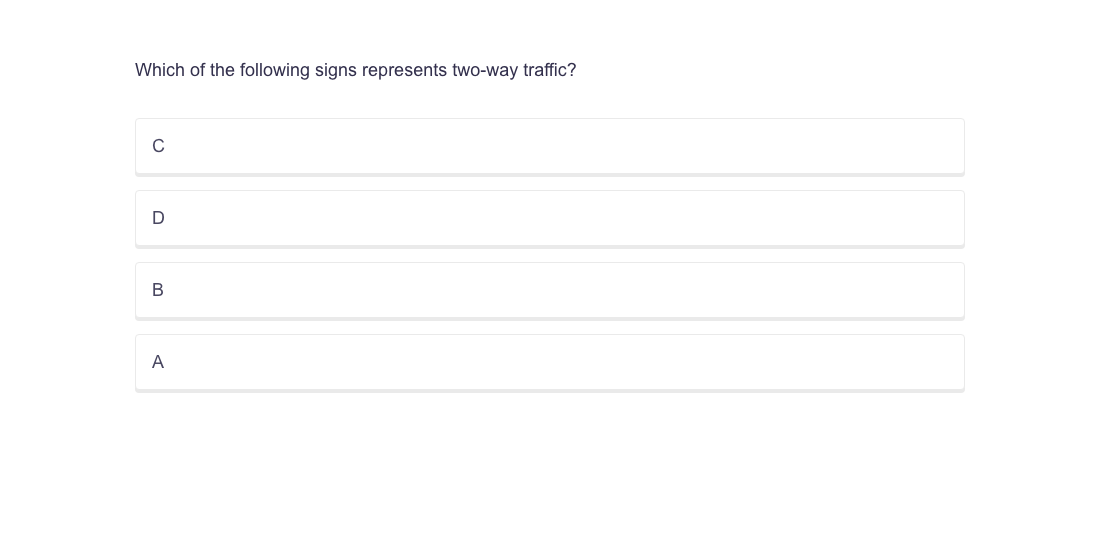Pick answer option B
The width and height of the screenshot is (1100, 550).
[x=549, y=290]
